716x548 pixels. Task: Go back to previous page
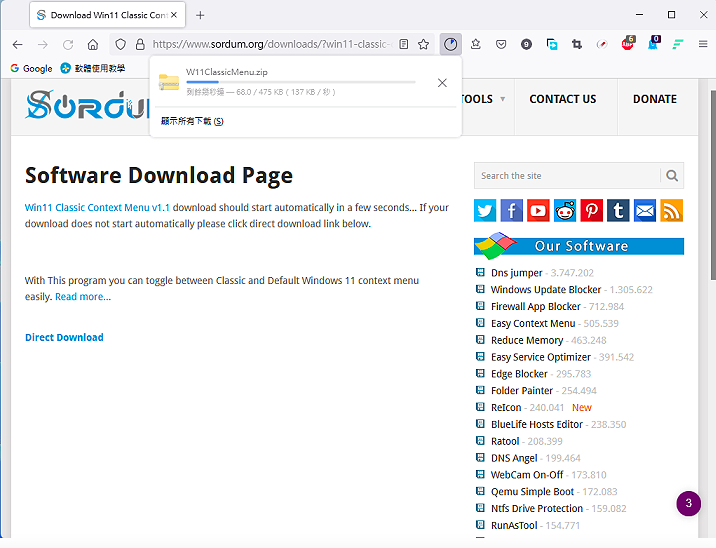point(17,44)
